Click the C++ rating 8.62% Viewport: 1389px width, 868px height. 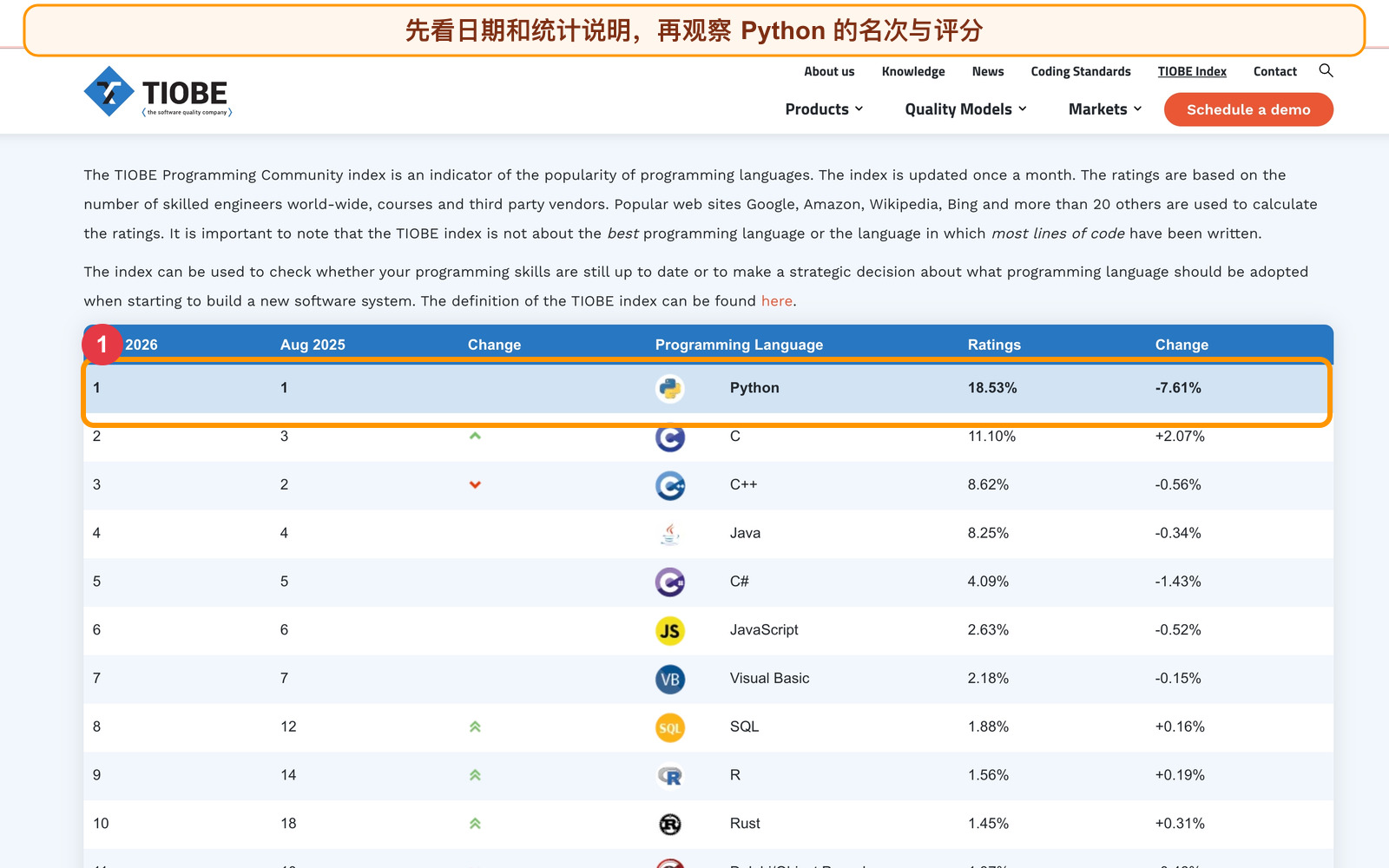pyautogui.click(x=988, y=484)
